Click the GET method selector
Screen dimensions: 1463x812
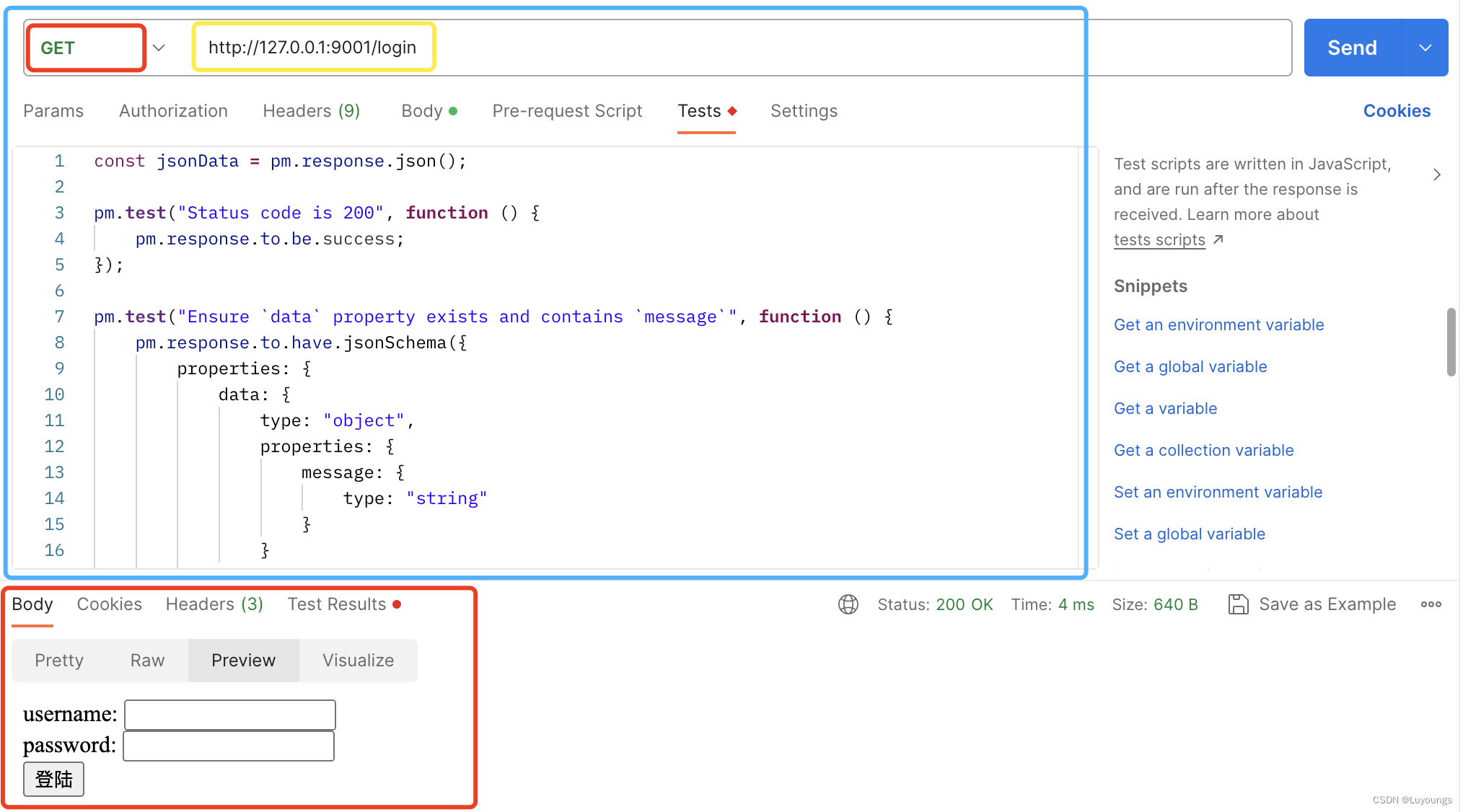[x=87, y=48]
